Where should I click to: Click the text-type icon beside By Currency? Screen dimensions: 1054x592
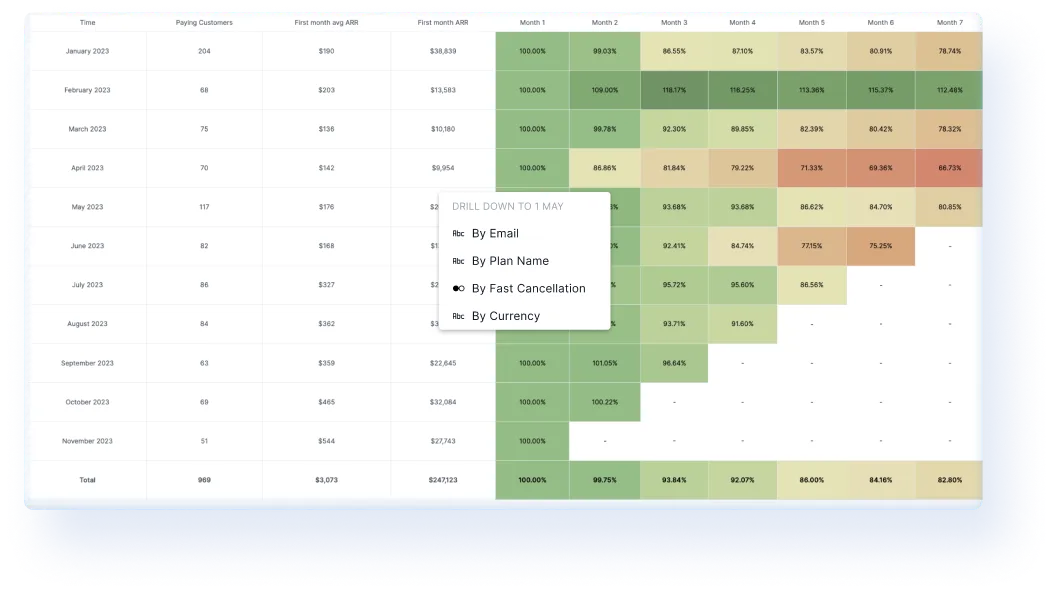coord(458,316)
